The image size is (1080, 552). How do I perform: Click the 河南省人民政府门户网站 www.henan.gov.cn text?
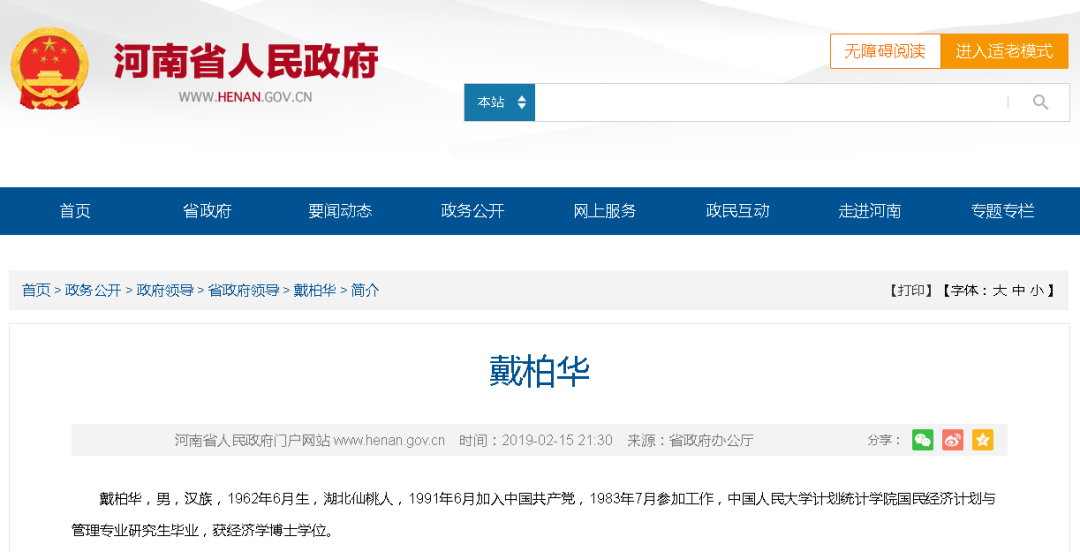(x=309, y=440)
